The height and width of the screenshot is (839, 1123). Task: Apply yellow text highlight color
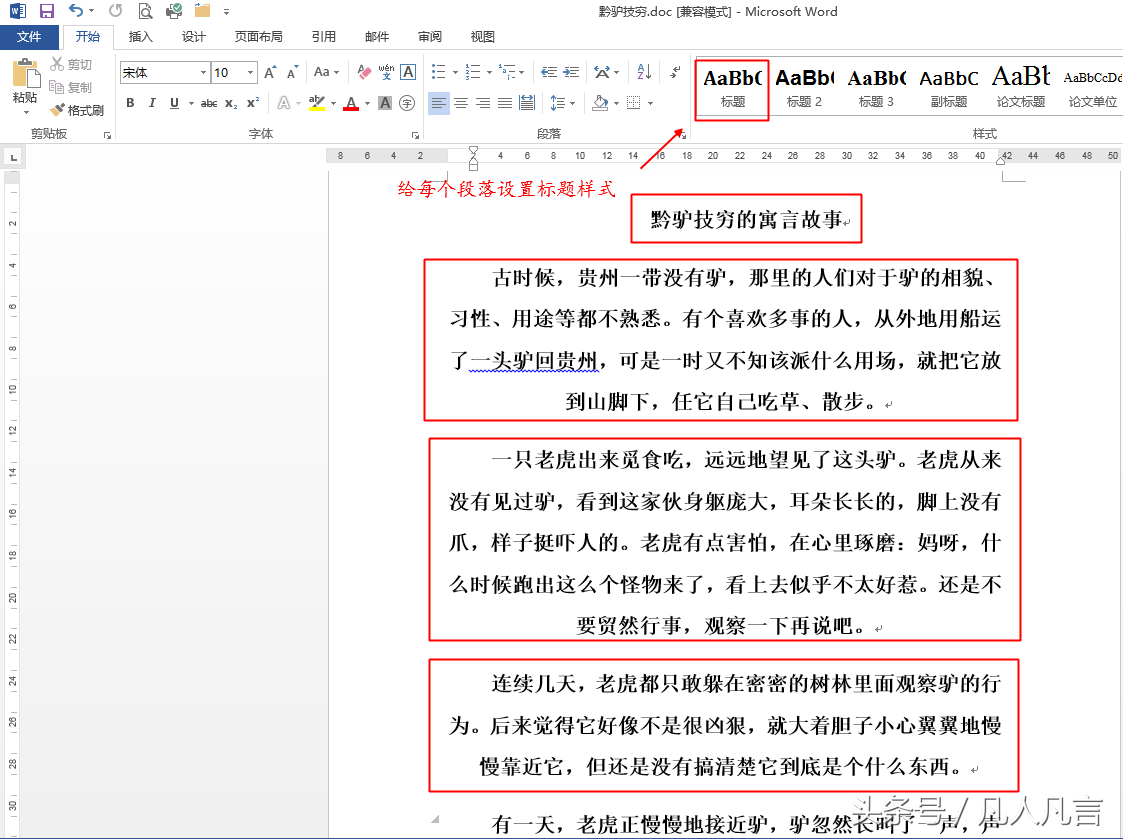click(317, 103)
